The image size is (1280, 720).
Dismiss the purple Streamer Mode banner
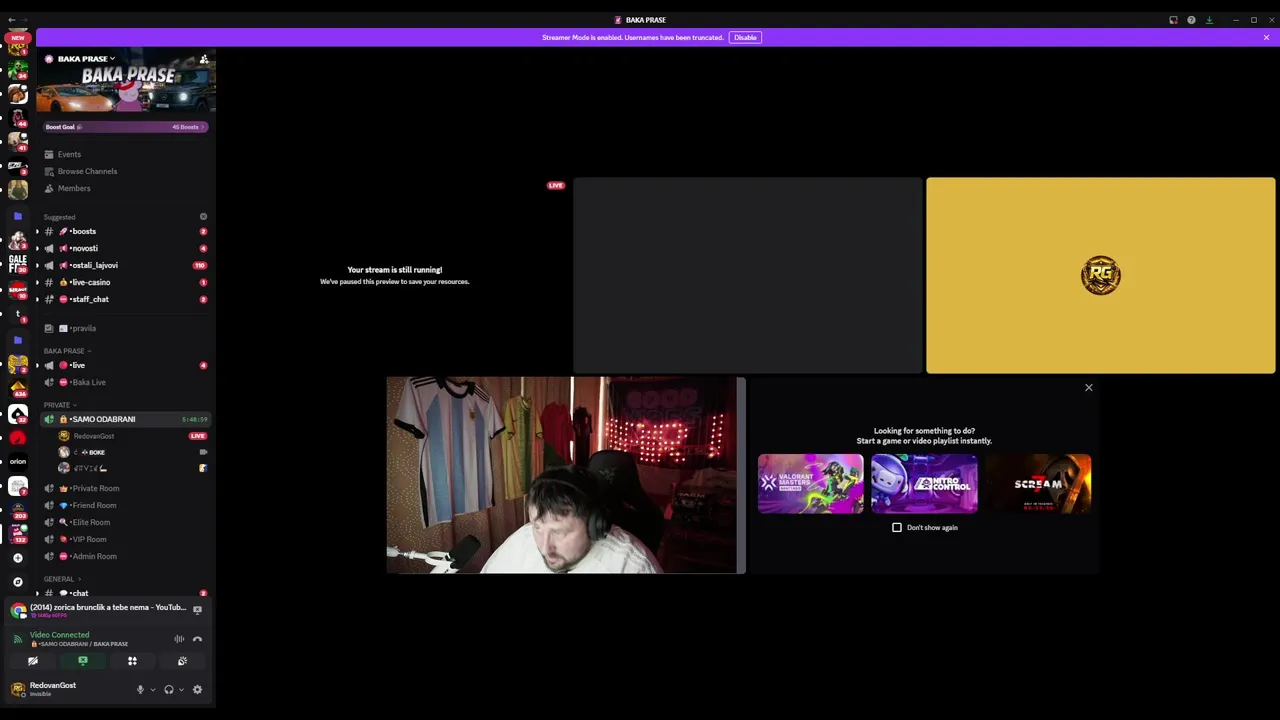pyautogui.click(x=1266, y=37)
